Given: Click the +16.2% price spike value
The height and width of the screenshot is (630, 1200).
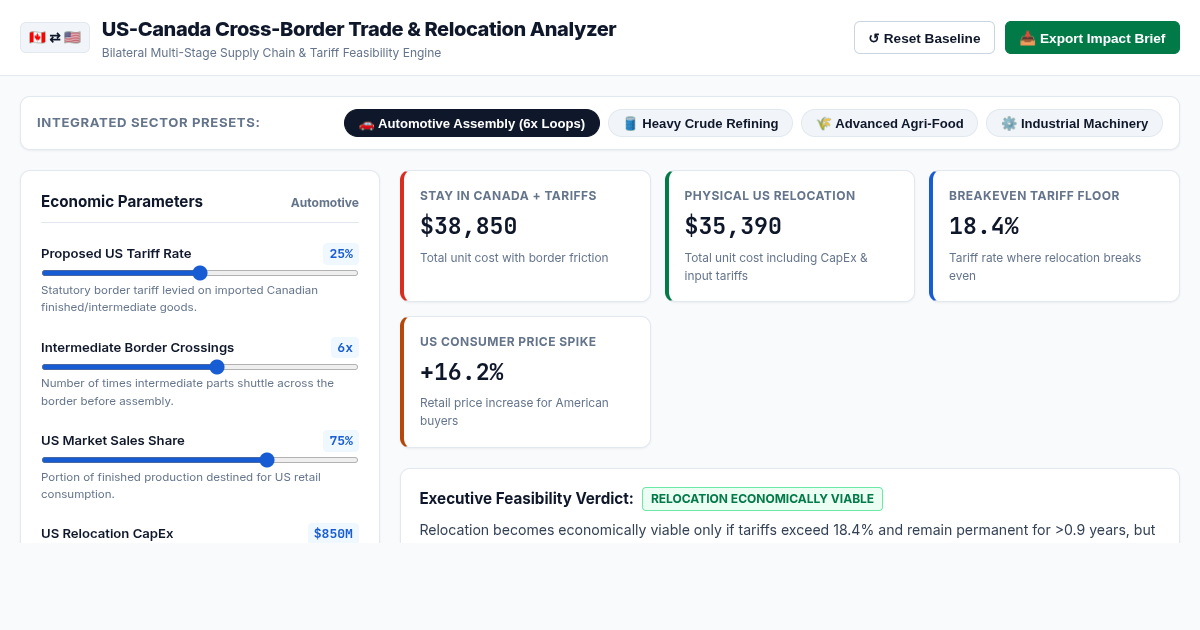Looking at the screenshot, I should coord(462,372).
